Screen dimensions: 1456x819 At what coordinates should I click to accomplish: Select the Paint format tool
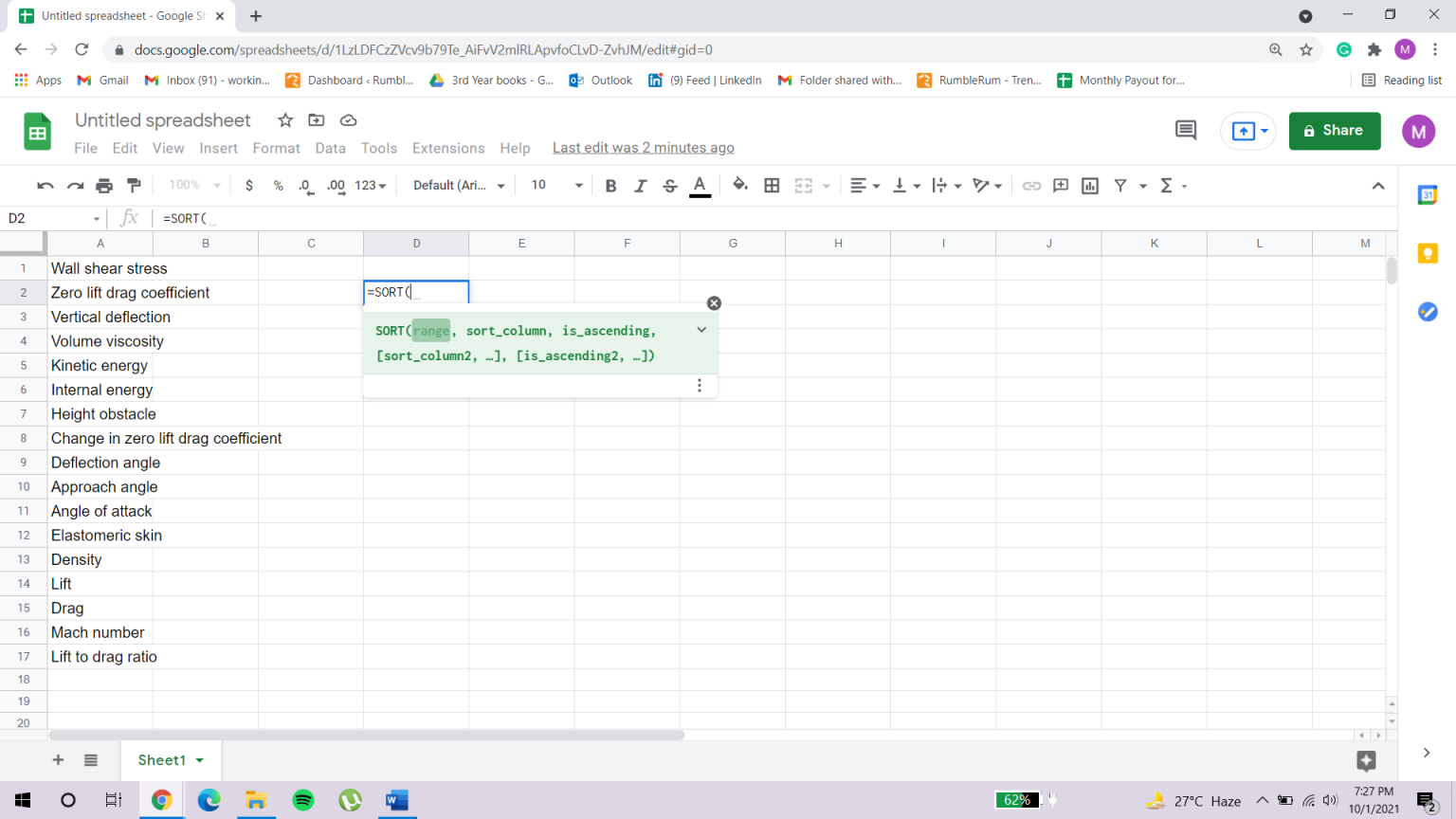coord(132,185)
